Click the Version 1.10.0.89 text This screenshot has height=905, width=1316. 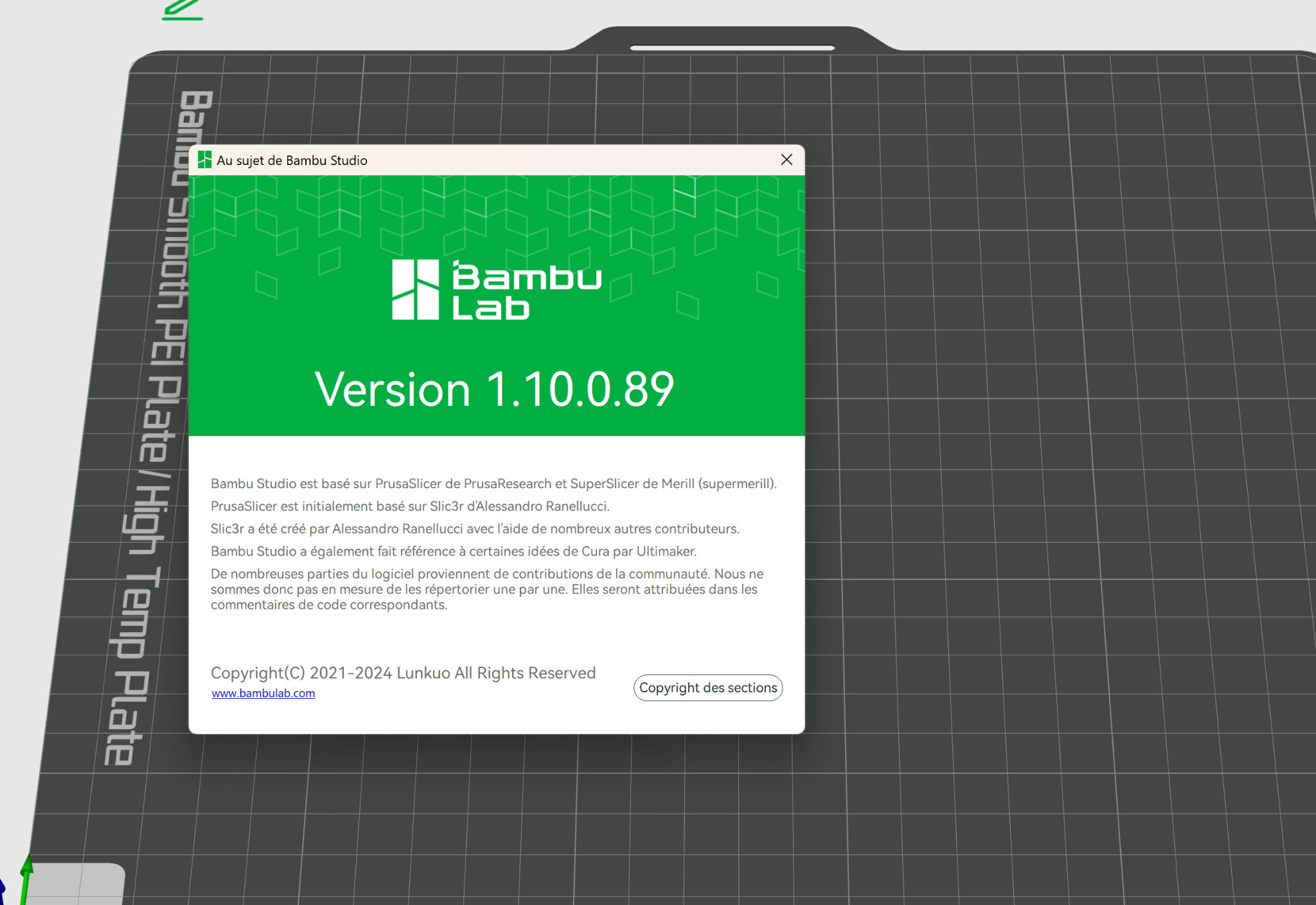click(494, 390)
